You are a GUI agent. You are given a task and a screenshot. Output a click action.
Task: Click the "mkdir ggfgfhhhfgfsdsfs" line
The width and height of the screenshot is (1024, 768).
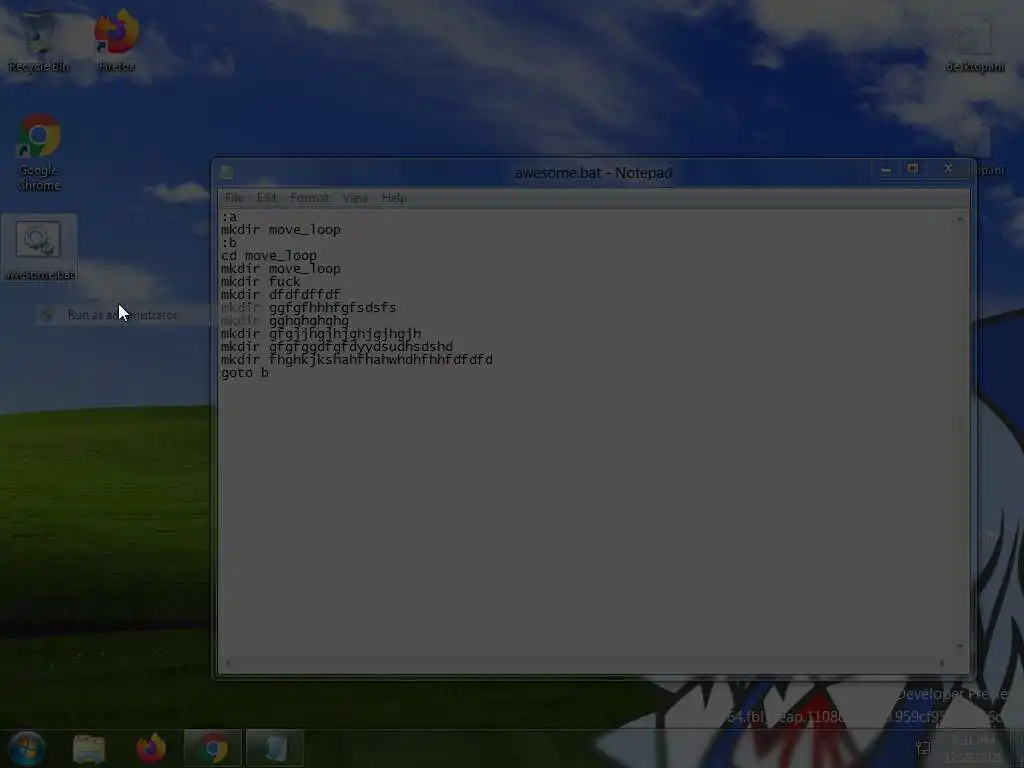click(x=308, y=308)
